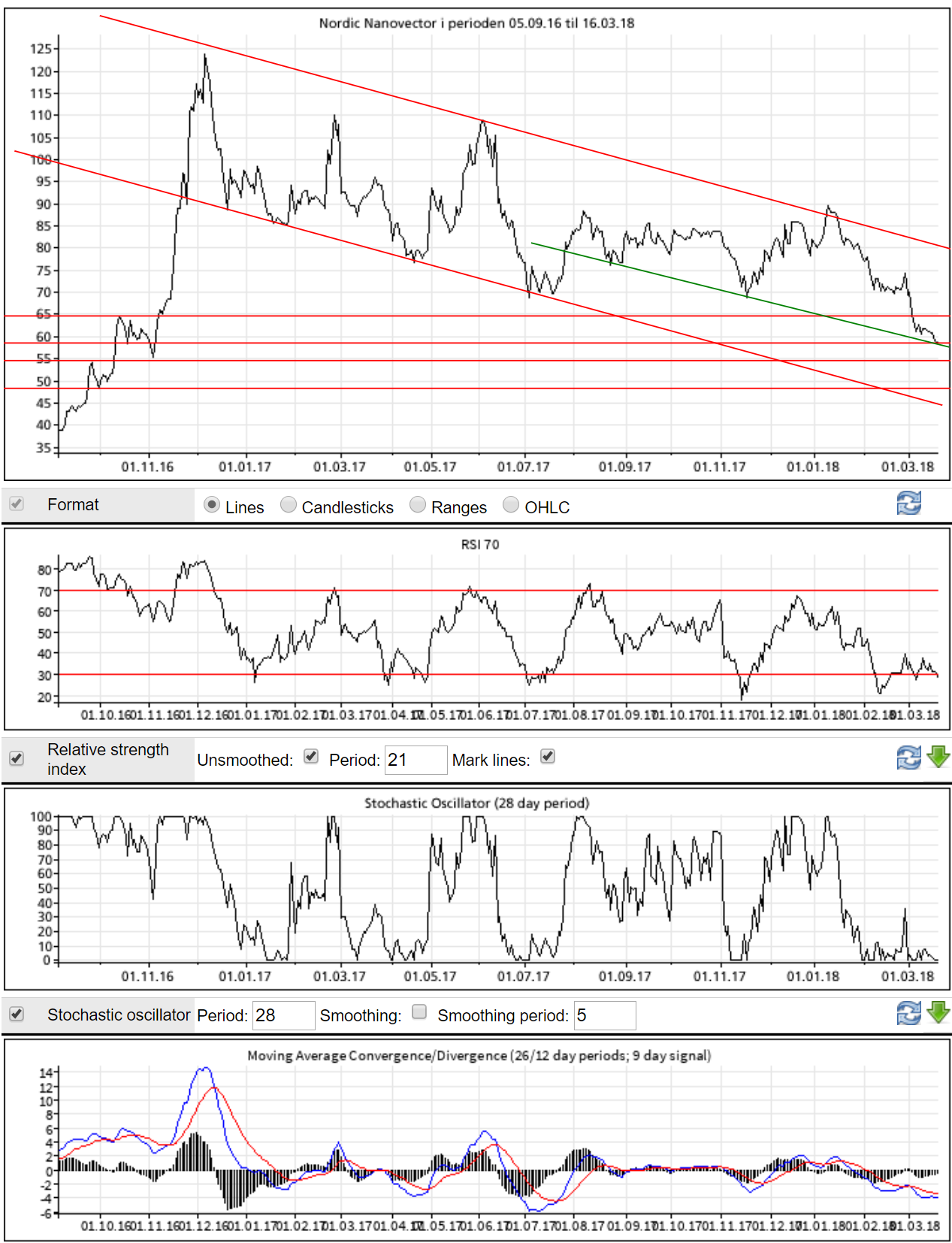Refresh the price chart via Format row icon

point(908,503)
